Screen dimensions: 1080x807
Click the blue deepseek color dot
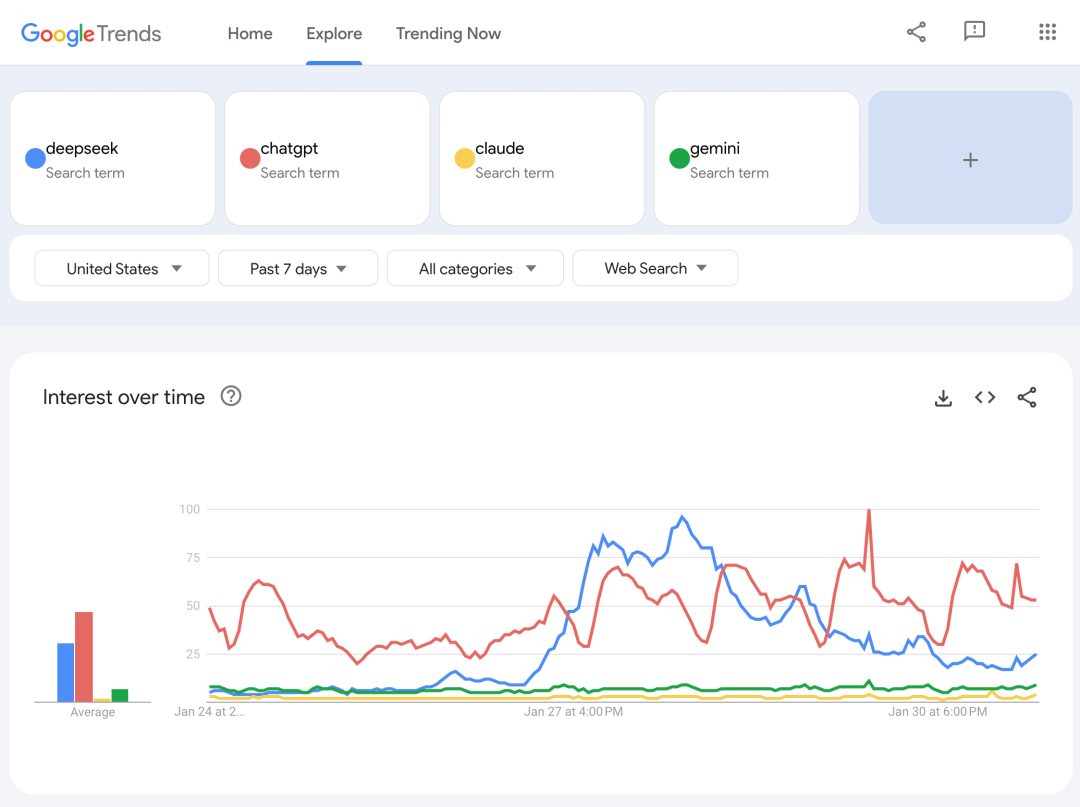point(35,158)
